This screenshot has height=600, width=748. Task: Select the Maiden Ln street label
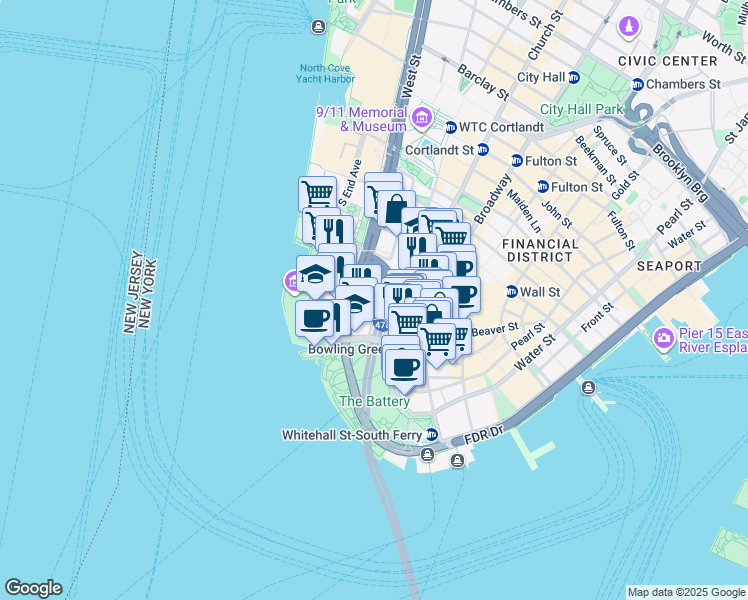coord(524,211)
